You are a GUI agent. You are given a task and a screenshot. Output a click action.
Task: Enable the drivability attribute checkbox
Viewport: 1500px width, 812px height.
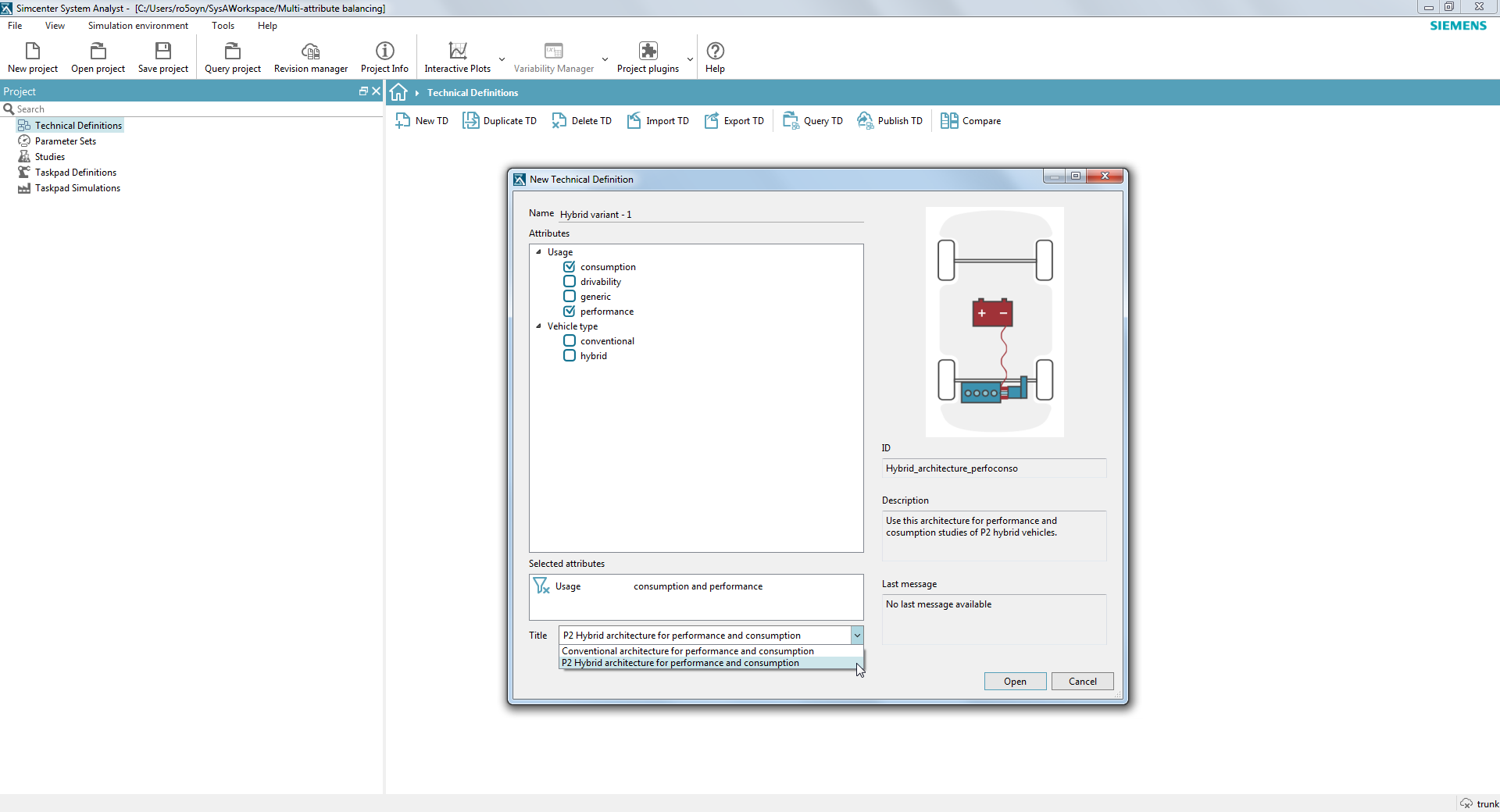coord(569,281)
